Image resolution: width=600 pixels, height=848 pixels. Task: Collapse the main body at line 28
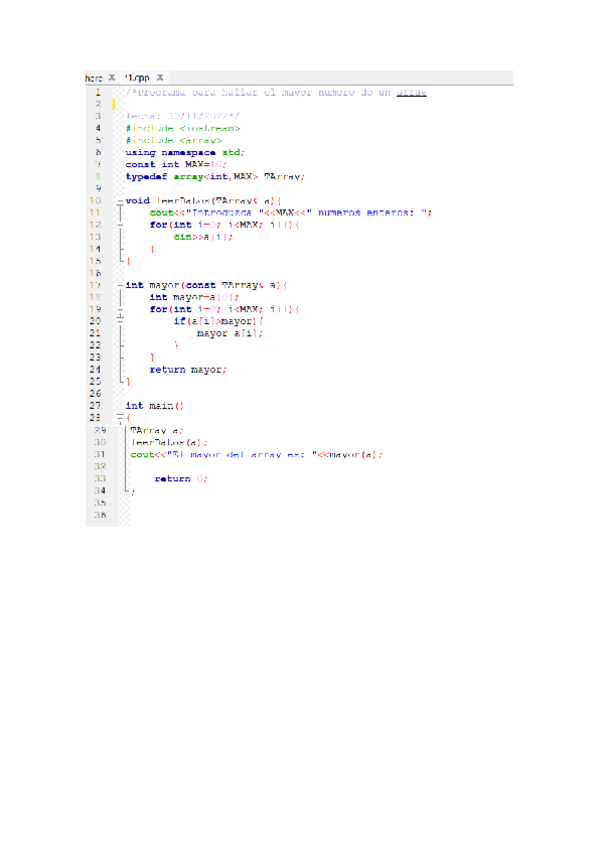120,417
